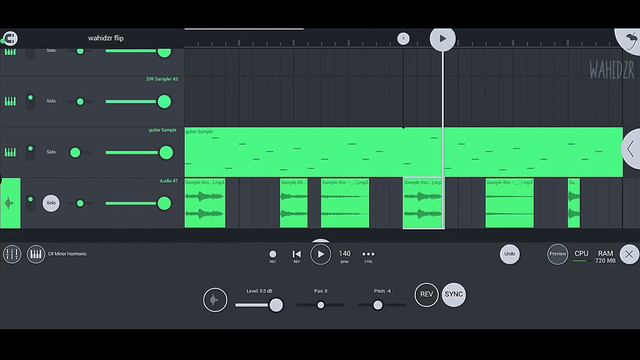Click the Audio 47 track name
Screen dimensions: 640x360
click(169, 181)
